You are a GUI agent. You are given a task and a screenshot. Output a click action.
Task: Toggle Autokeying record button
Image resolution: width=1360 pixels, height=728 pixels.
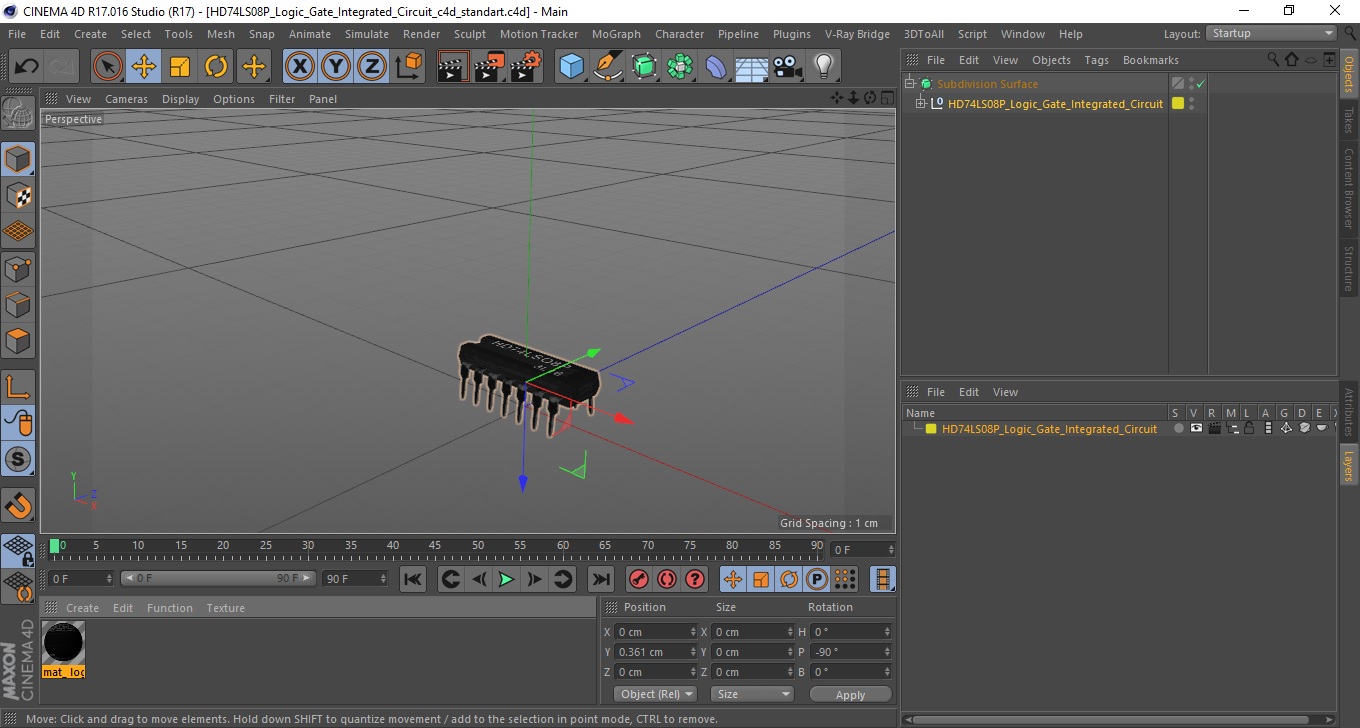tap(667, 579)
